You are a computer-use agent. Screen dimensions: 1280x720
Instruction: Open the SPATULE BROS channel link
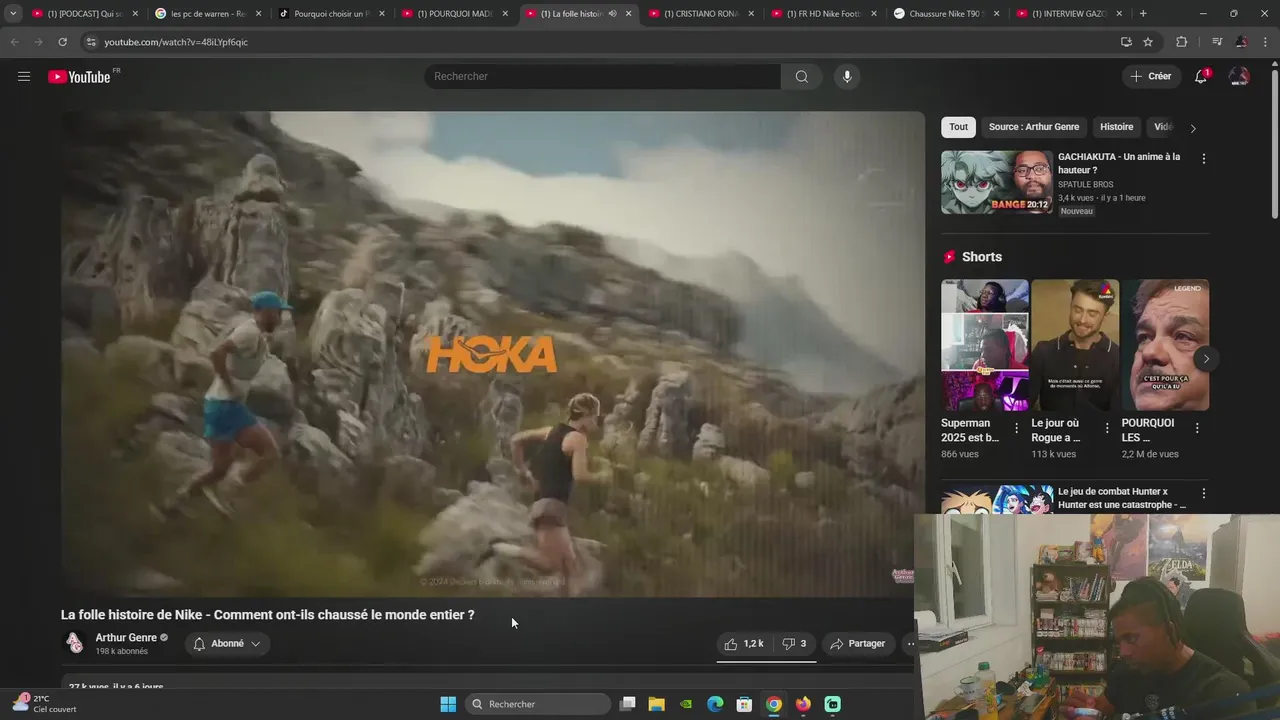pyautogui.click(x=1085, y=185)
